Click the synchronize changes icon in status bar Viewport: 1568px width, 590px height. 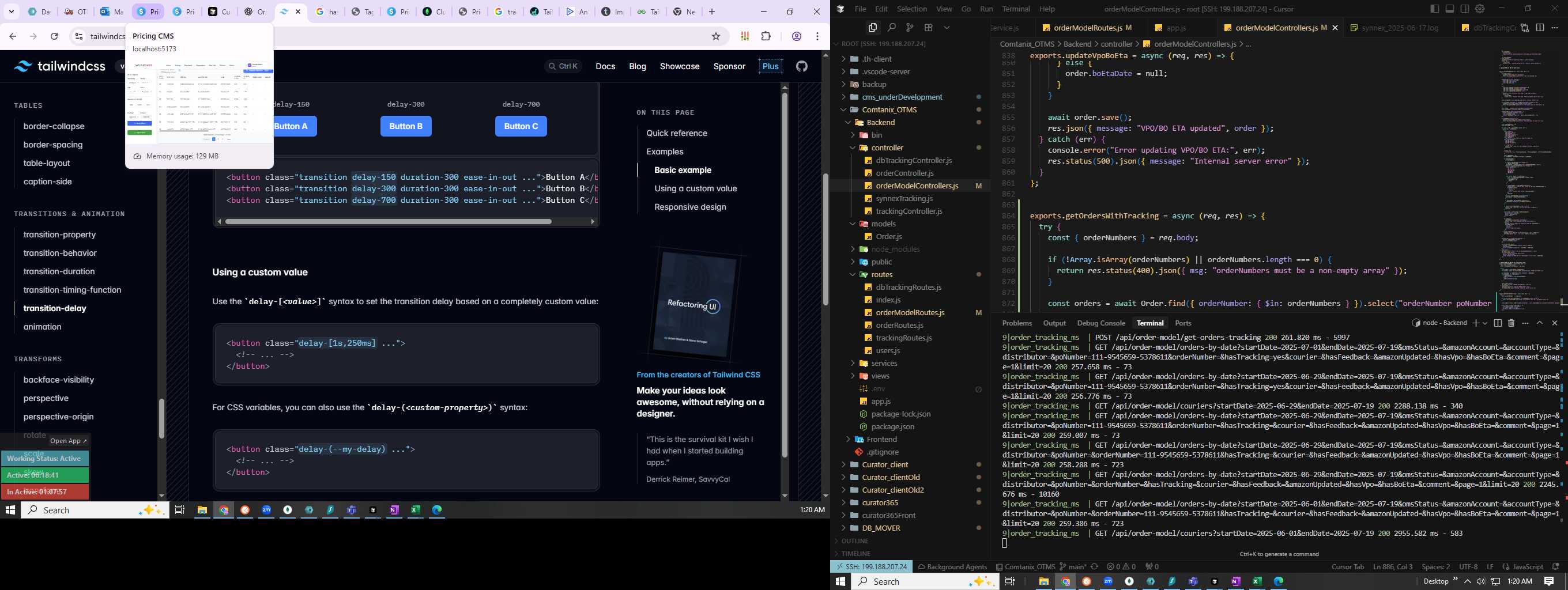pyautogui.click(x=1095, y=566)
